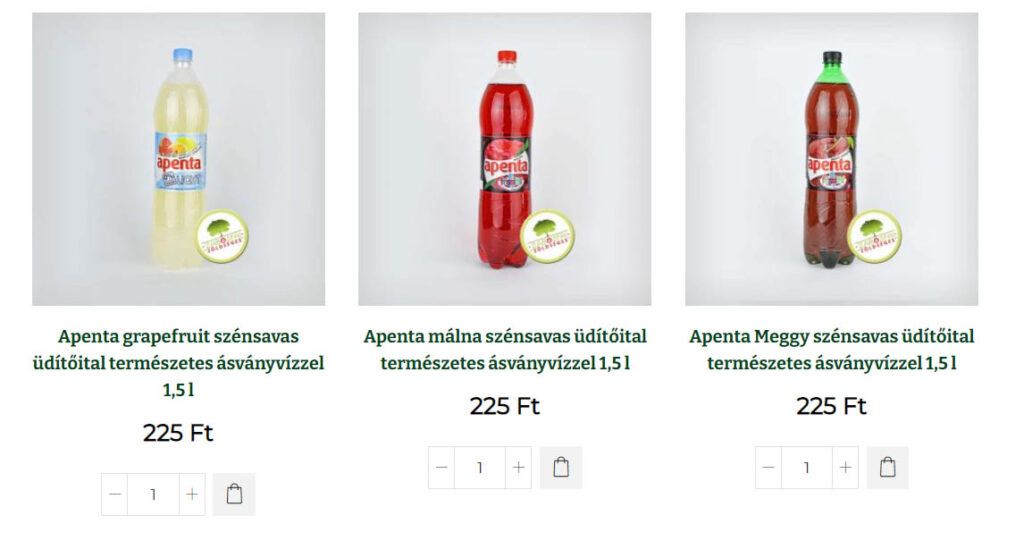Click the green tree badge on grapefruit product

point(222,236)
